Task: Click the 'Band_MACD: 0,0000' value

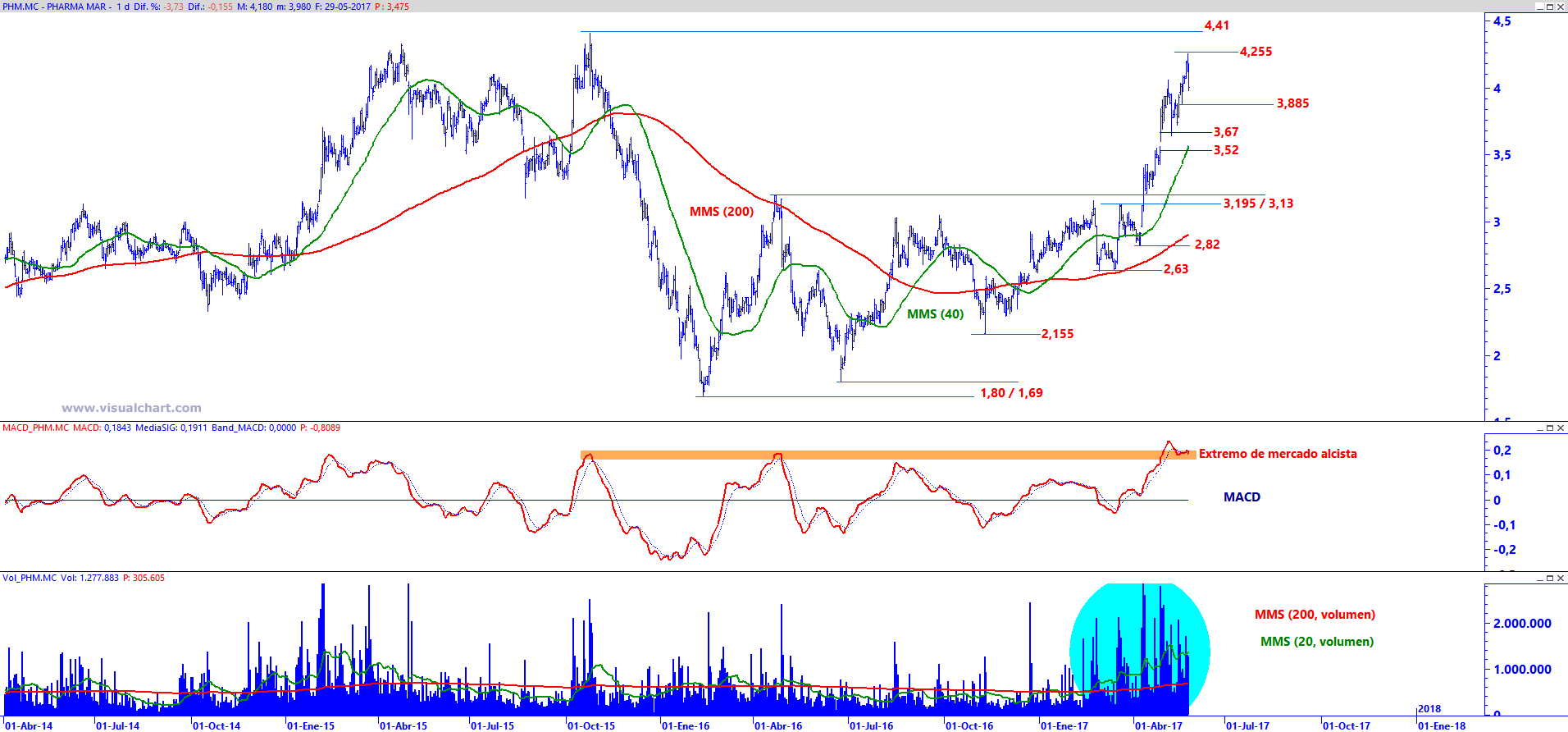Action: 254,428
